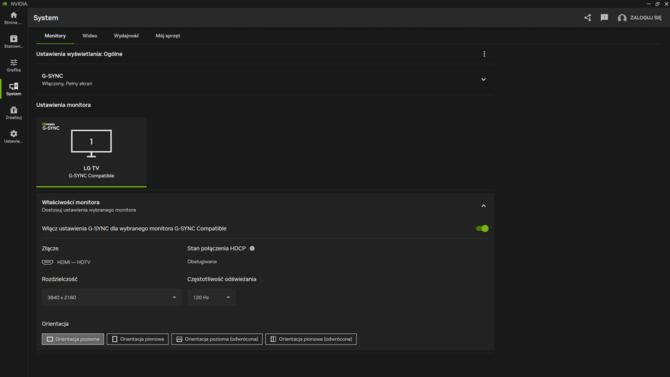Open the 120 Hz refresh rate dropdown
Screen dimensions: 670x377
tap(211, 297)
